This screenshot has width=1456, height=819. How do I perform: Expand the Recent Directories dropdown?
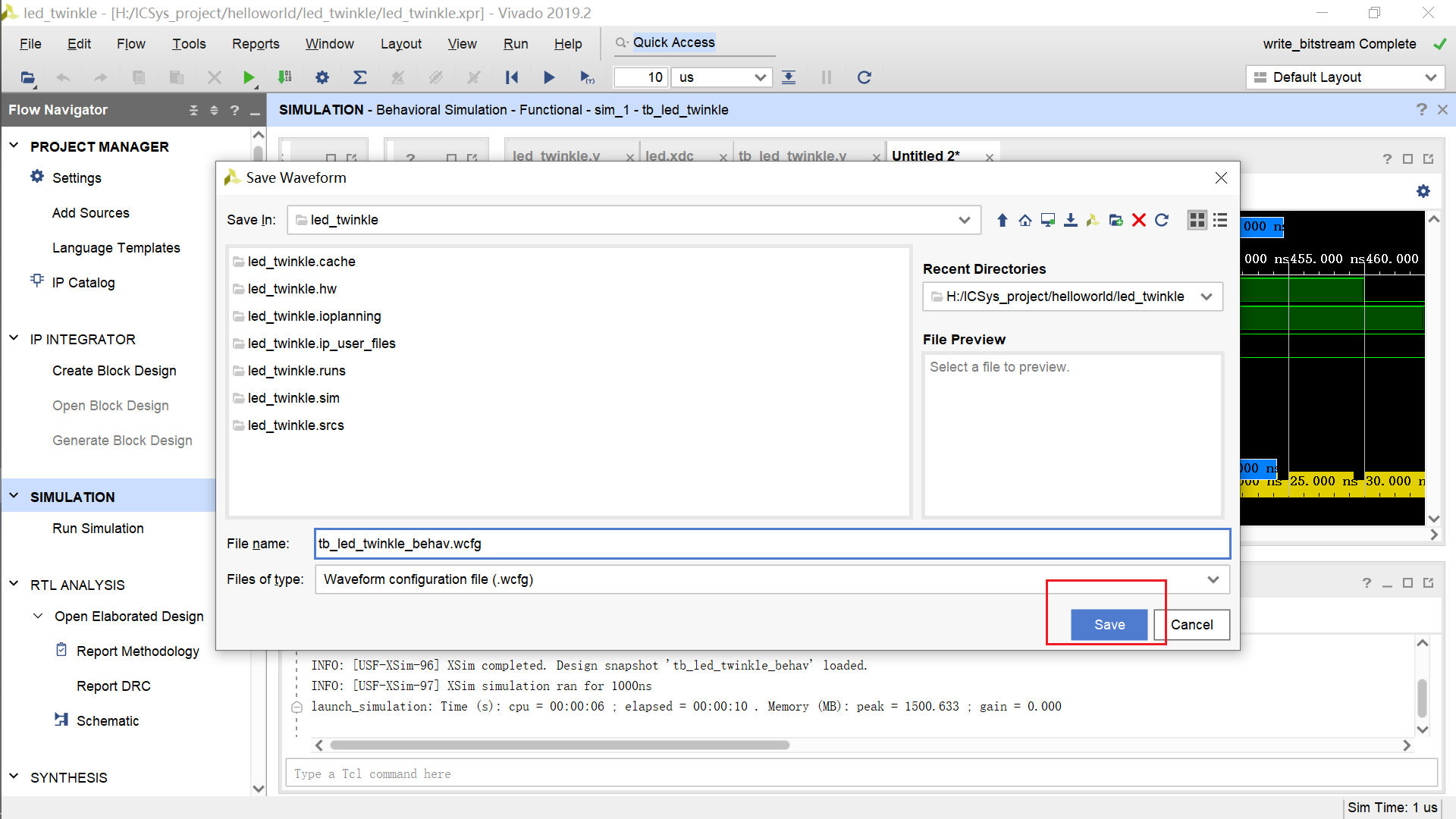pyautogui.click(x=1206, y=297)
